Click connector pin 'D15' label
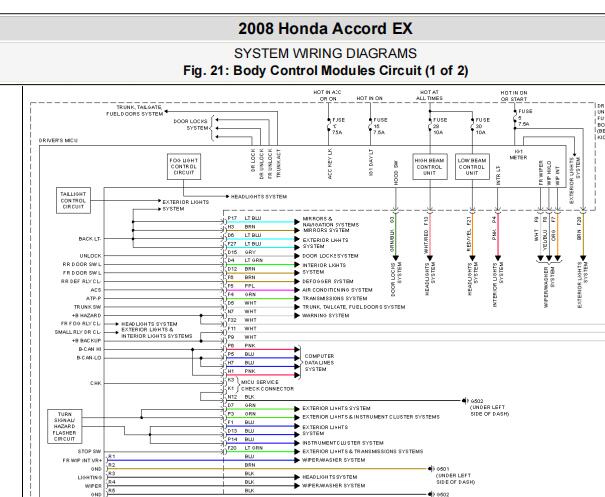The height and width of the screenshot is (497, 605). [x=232, y=252]
